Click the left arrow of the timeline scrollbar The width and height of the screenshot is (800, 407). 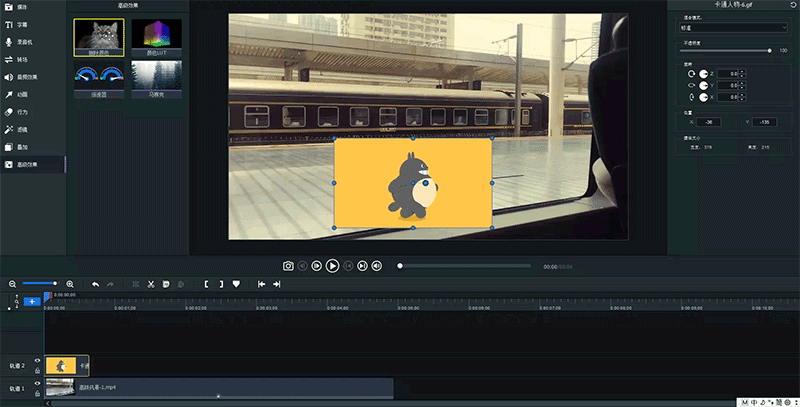[x=48, y=403]
